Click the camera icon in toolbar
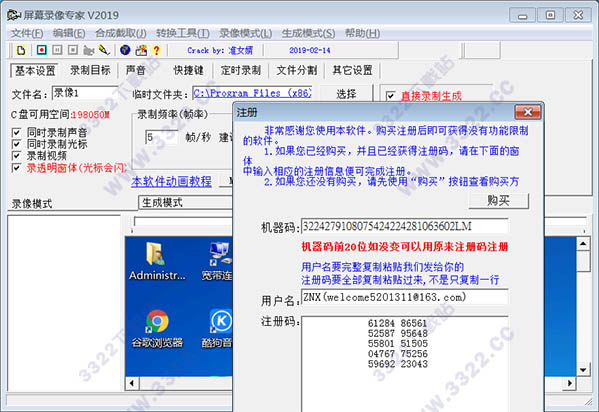The height and width of the screenshot is (412, 599). point(89,50)
